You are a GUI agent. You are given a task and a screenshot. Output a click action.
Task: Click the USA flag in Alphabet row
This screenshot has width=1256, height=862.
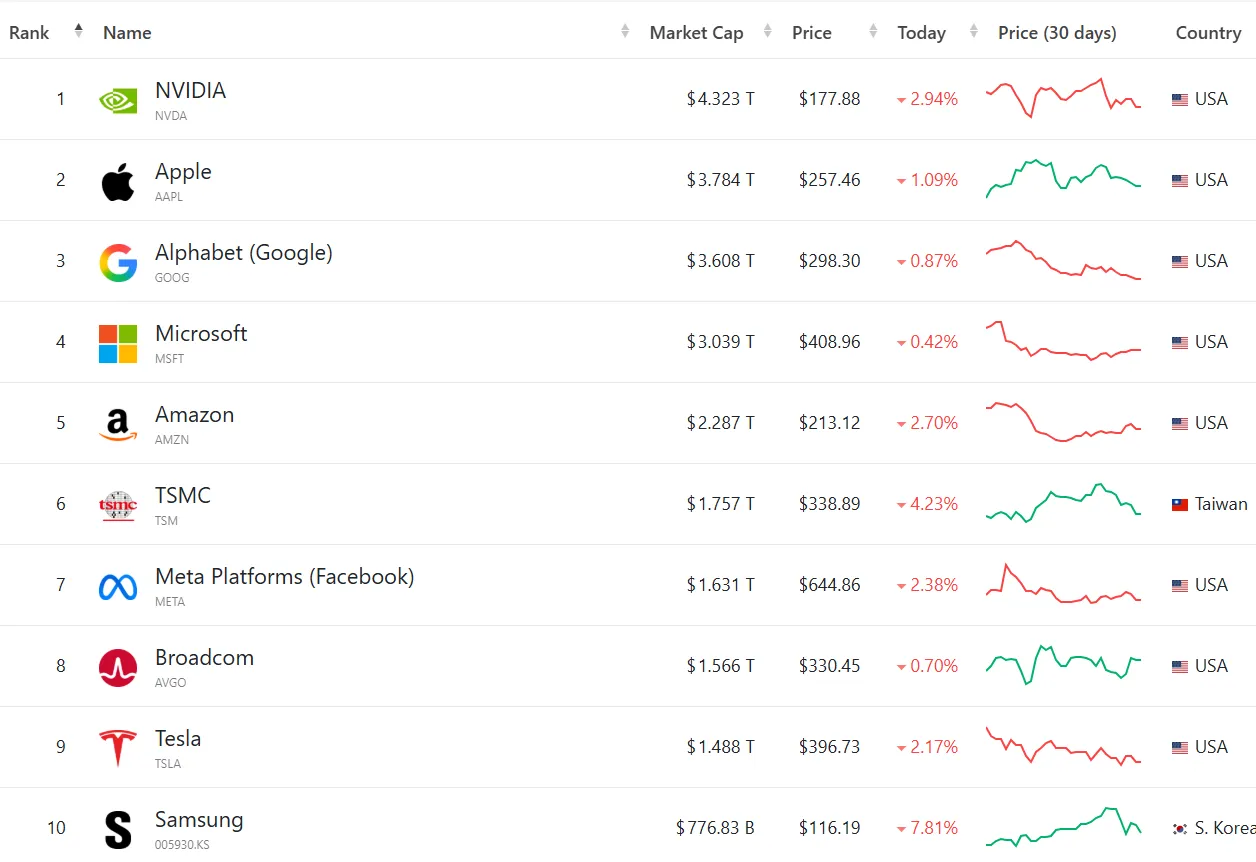click(x=1180, y=261)
